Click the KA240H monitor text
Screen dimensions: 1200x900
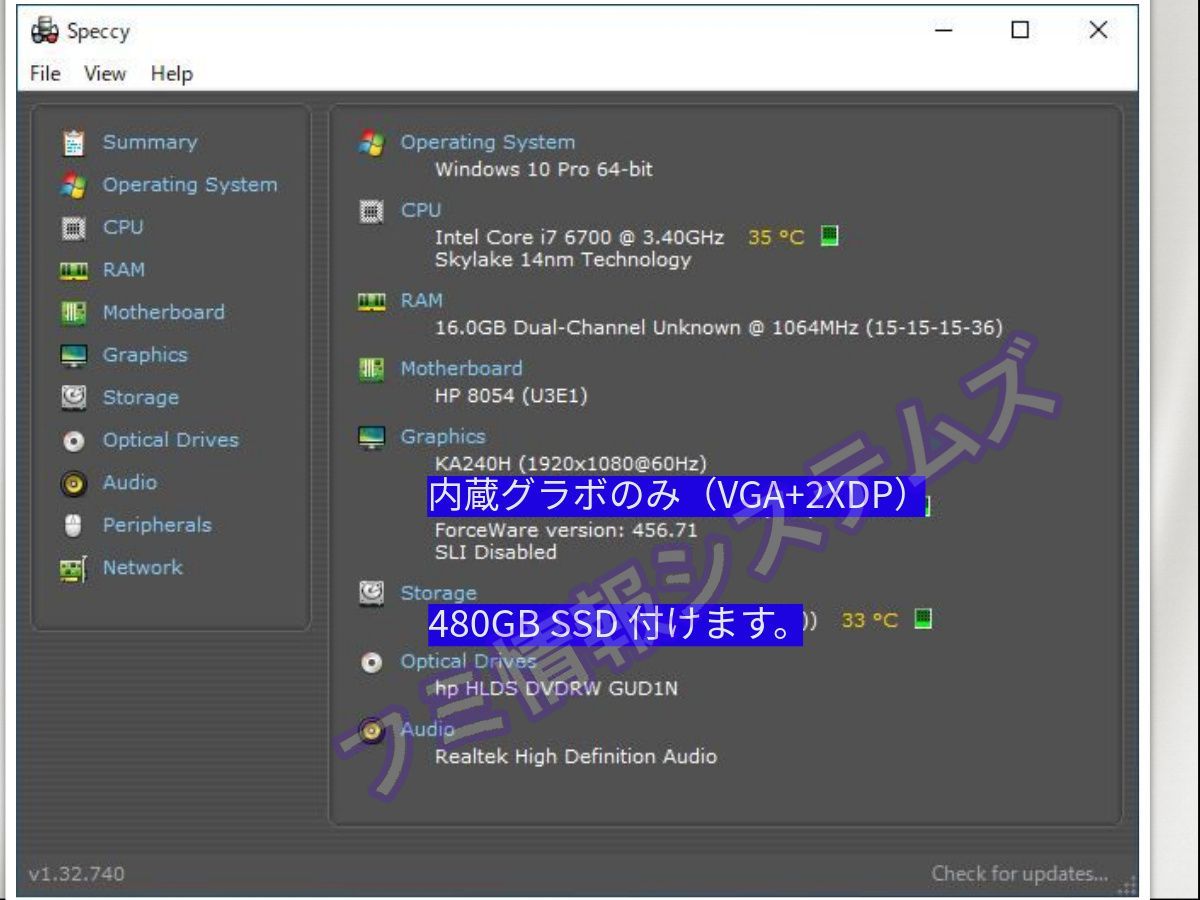pos(571,463)
